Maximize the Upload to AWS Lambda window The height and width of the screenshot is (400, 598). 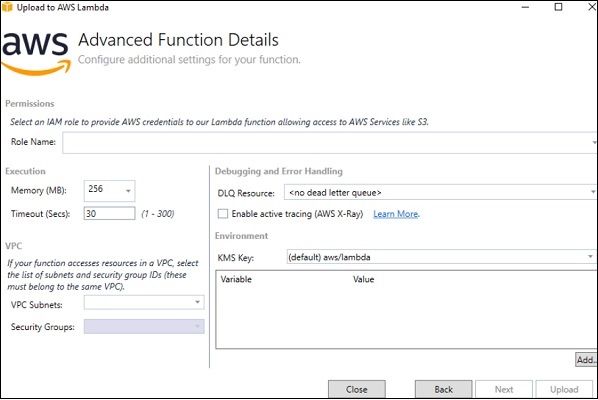click(558, 7)
